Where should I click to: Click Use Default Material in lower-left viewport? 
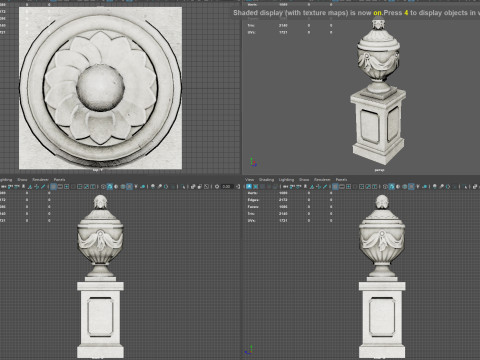tap(116, 187)
